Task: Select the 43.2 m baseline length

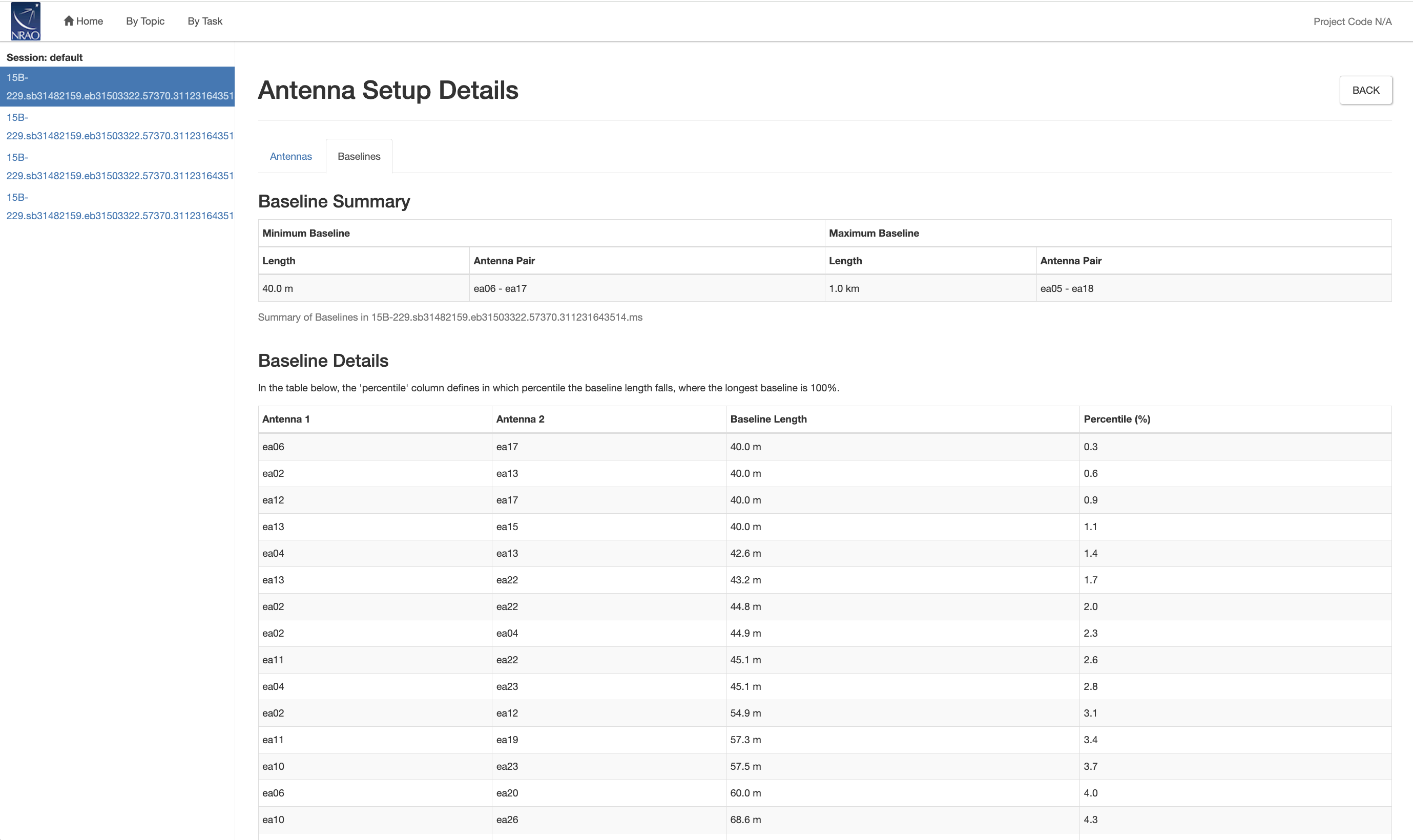Action: [902, 580]
